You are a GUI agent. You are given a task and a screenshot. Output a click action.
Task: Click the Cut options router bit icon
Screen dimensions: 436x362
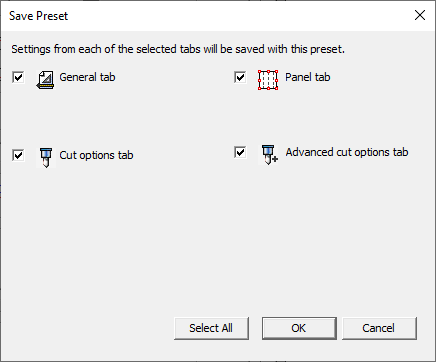pos(46,157)
